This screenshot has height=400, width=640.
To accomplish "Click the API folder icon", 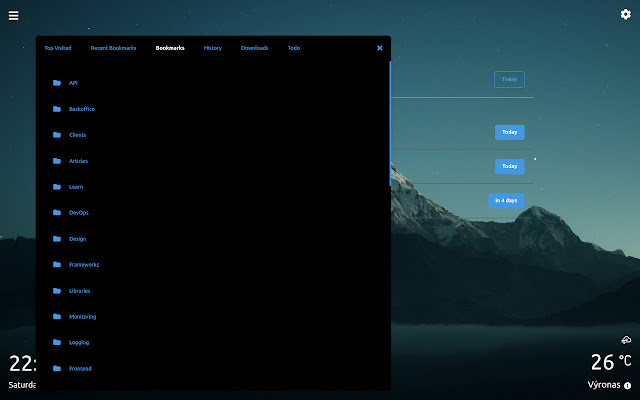I will pyautogui.click(x=57, y=83).
